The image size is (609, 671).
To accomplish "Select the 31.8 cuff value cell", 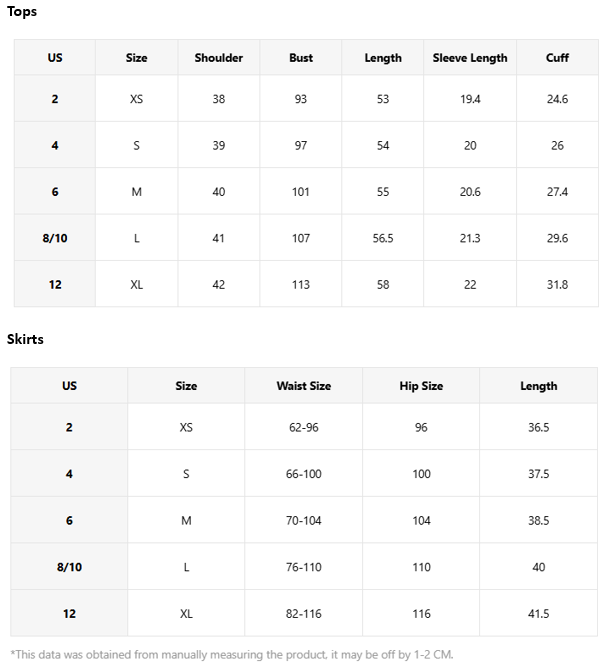I will (x=557, y=285).
